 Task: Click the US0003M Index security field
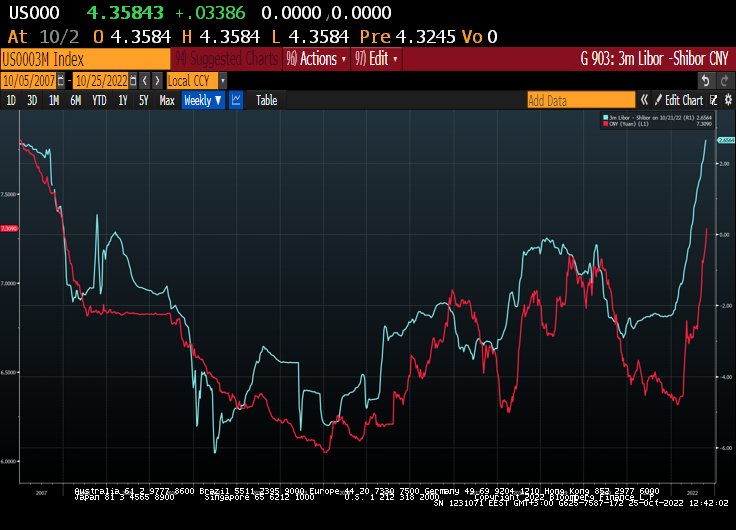click(85, 59)
